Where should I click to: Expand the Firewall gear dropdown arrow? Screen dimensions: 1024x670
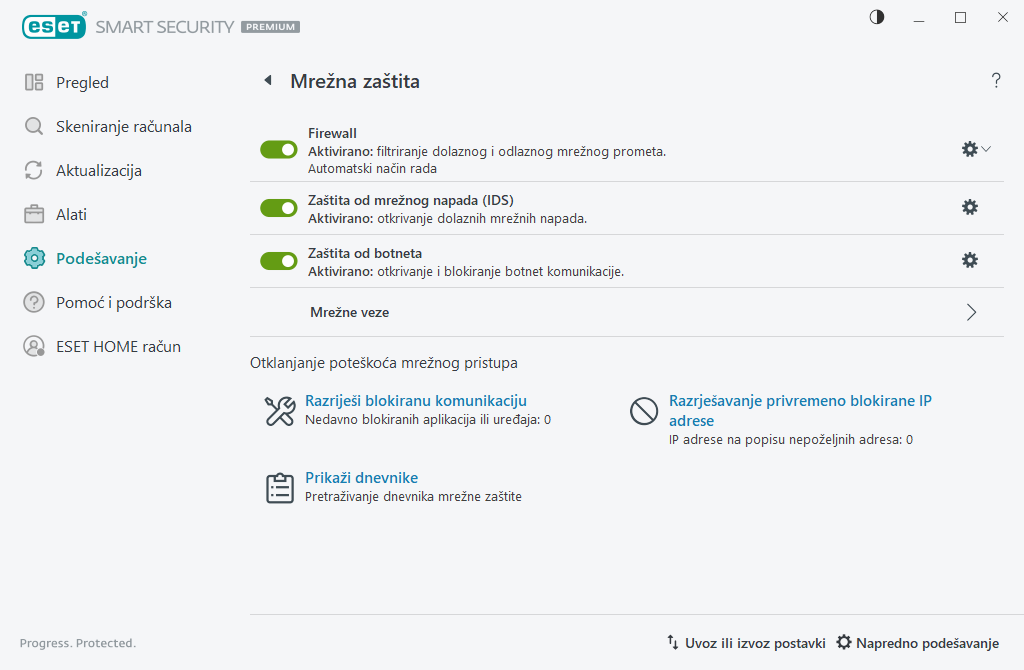[x=986, y=149]
